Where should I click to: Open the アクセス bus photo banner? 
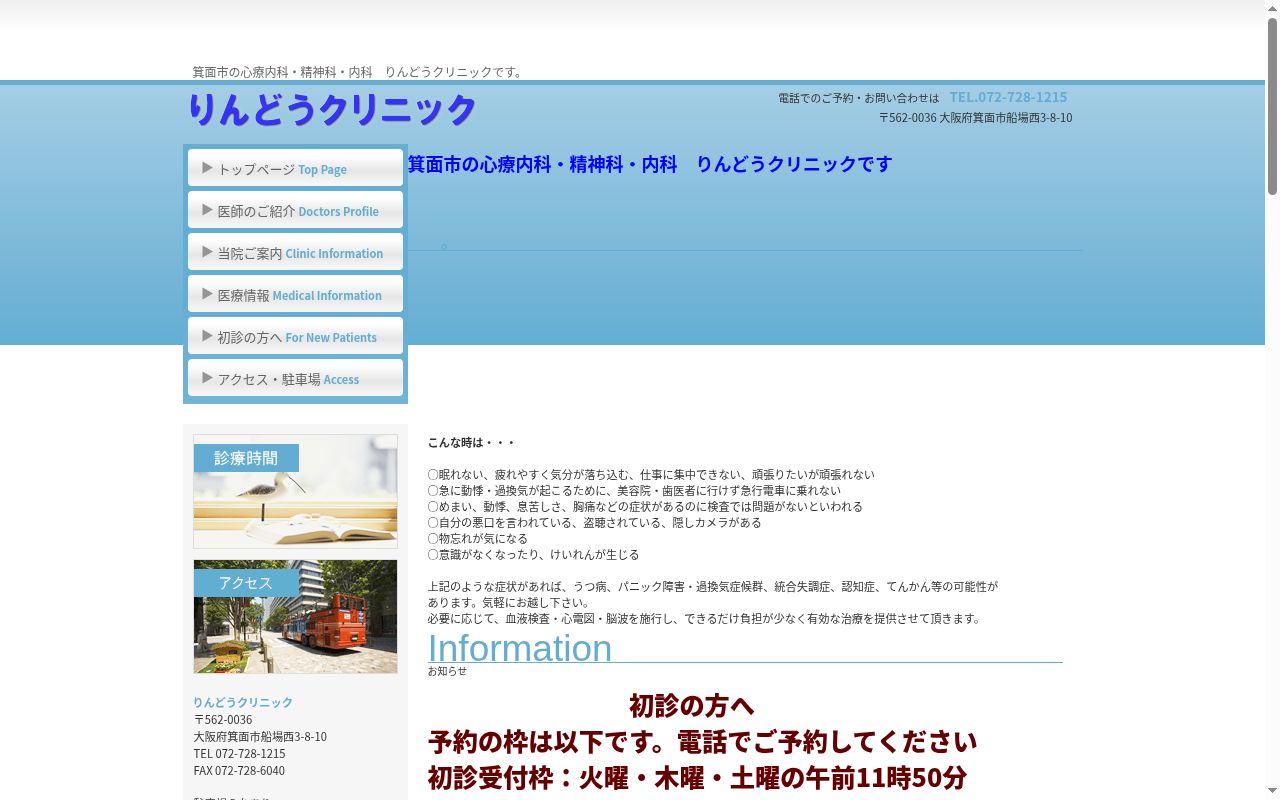(295, 616)
